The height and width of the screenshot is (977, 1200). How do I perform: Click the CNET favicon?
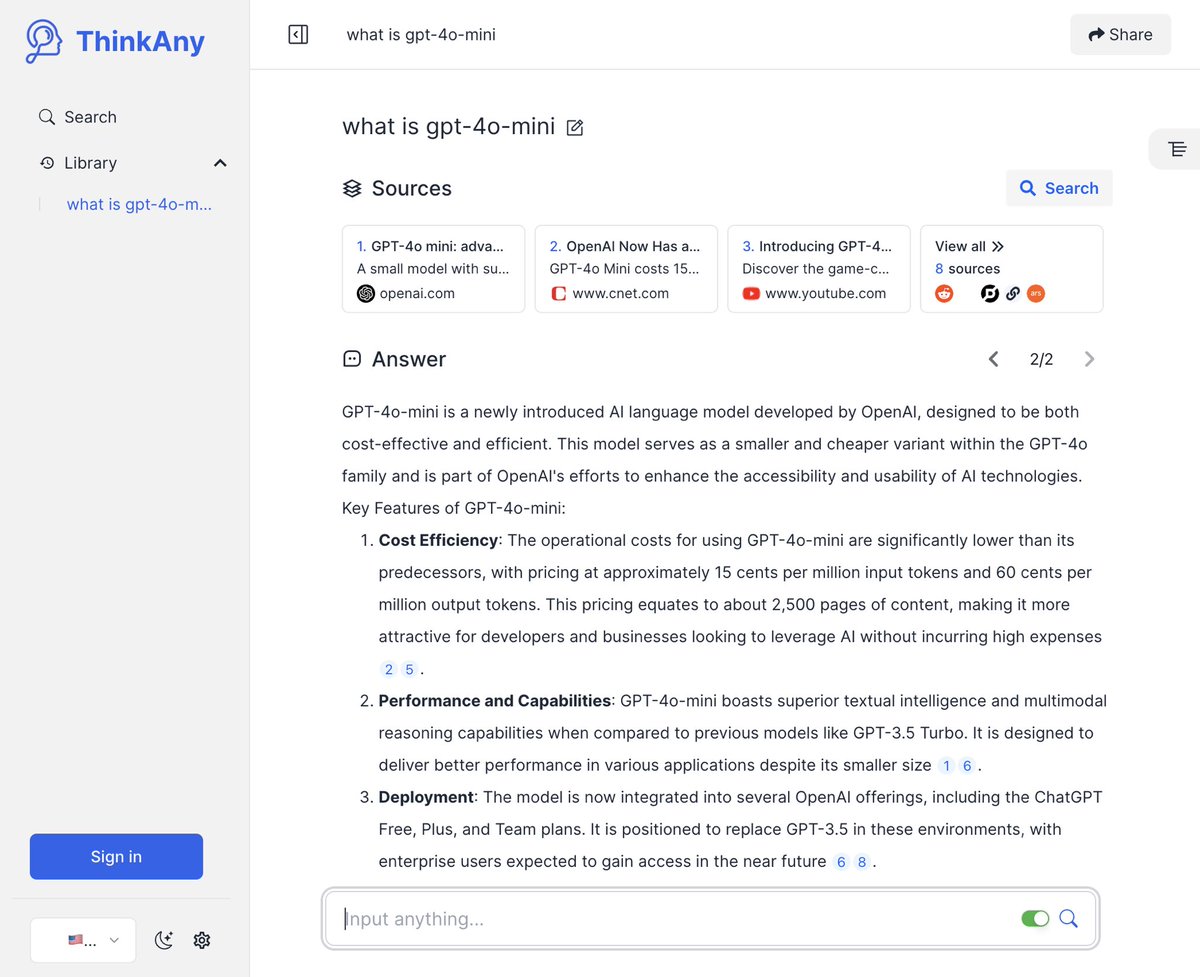pyautogui.click(x=559, y=294)
